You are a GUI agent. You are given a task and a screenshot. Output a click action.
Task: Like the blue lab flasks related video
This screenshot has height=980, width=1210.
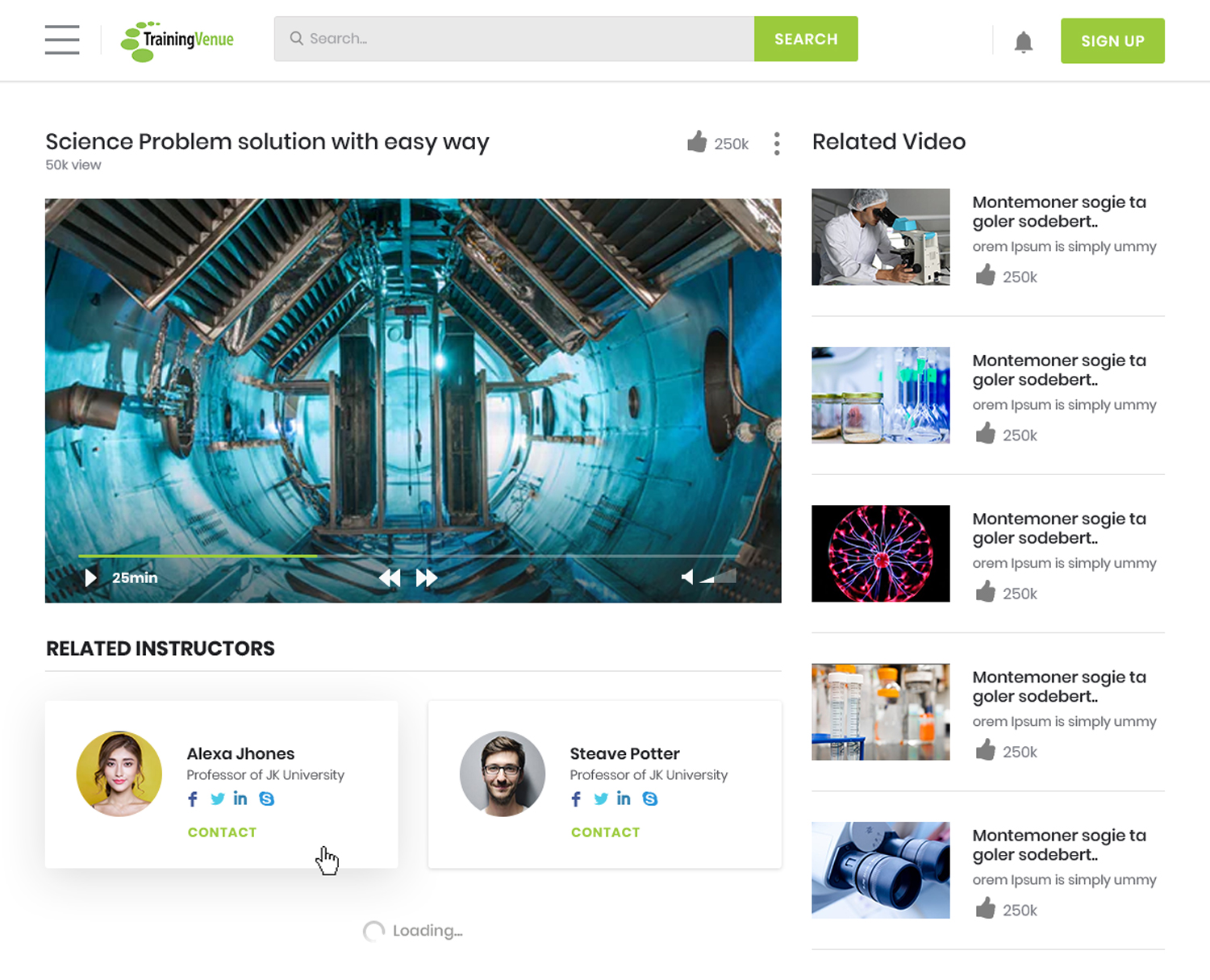(x=985, y=434)
